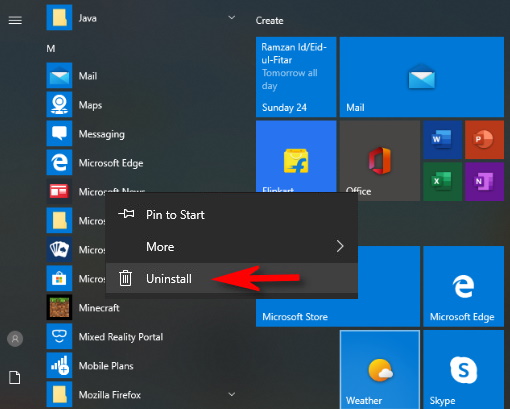Click the pin icon beside Pin to Start
510x409 pixels.
click(x=126, y=214)
